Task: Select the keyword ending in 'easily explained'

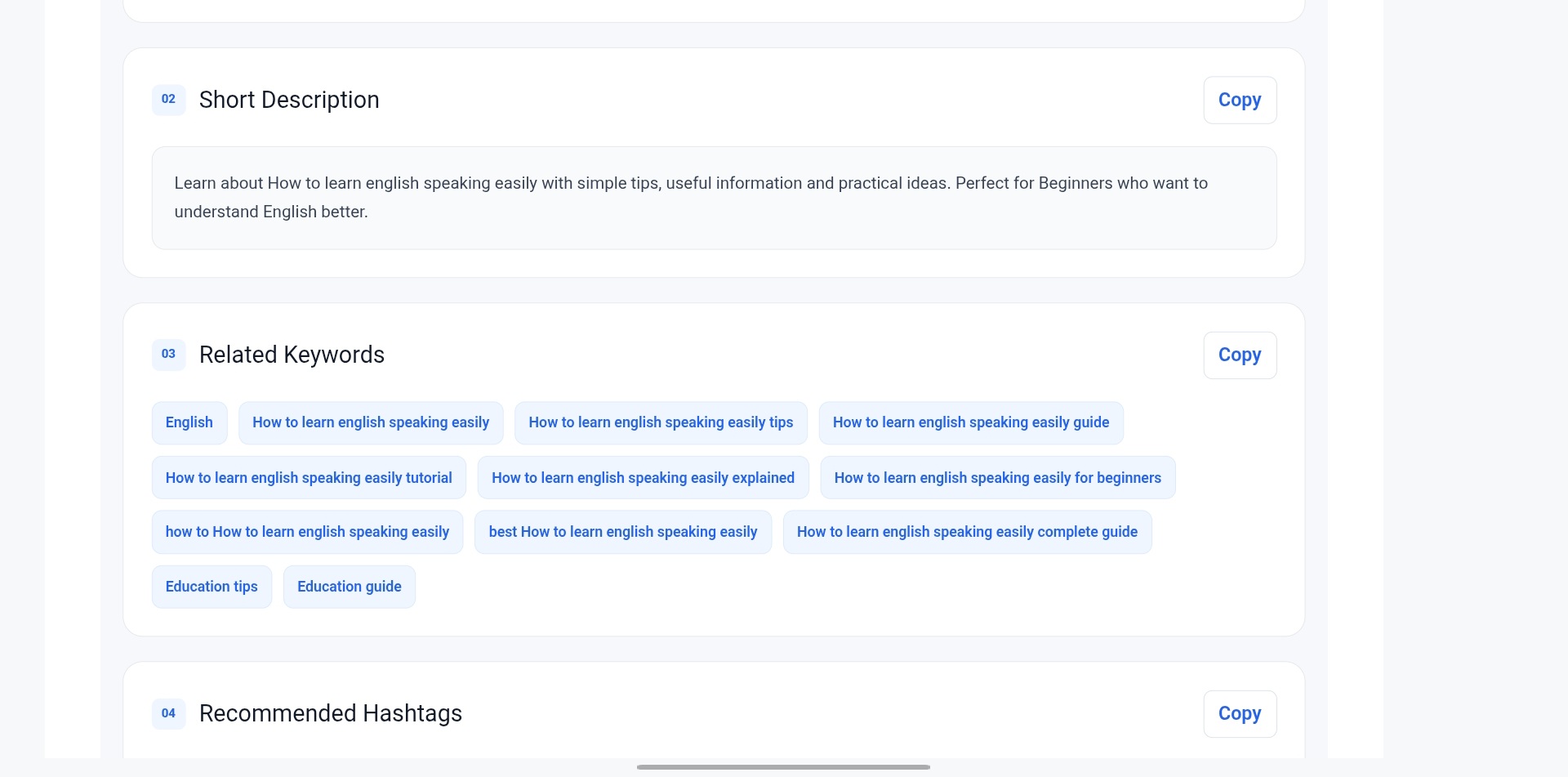Action: (x=643, y=478)
